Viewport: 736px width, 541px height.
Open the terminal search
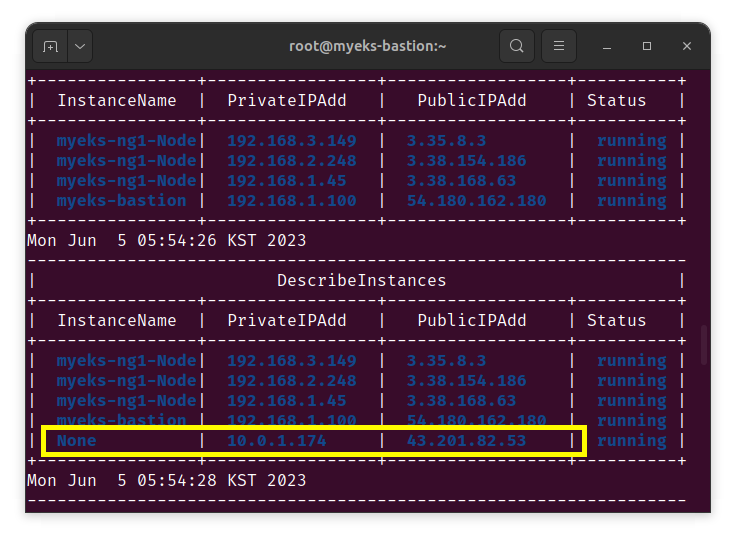point(517,46)
